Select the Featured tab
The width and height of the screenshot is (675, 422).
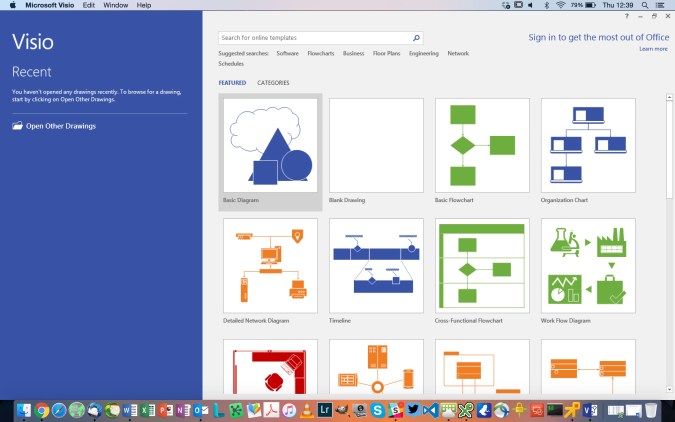coord(232,83)
